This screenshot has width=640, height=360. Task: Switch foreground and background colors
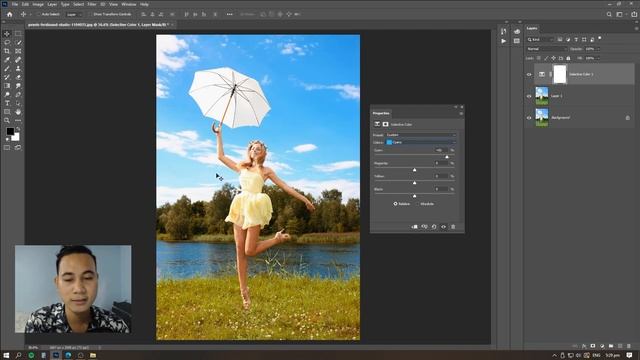(18, 129)
